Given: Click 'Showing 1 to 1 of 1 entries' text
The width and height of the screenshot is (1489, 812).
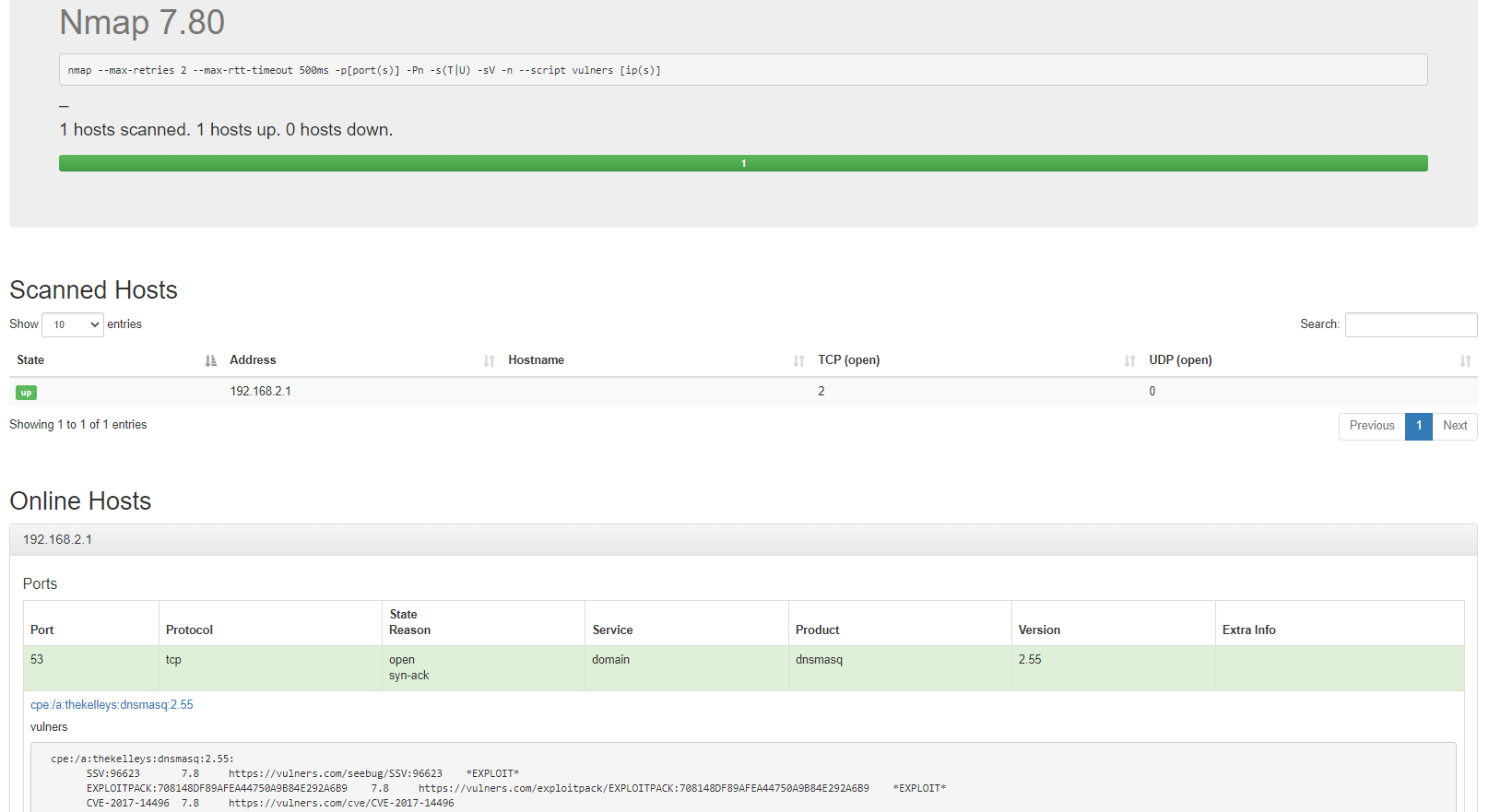Looking at the screenshot, I should coord(78,425).
